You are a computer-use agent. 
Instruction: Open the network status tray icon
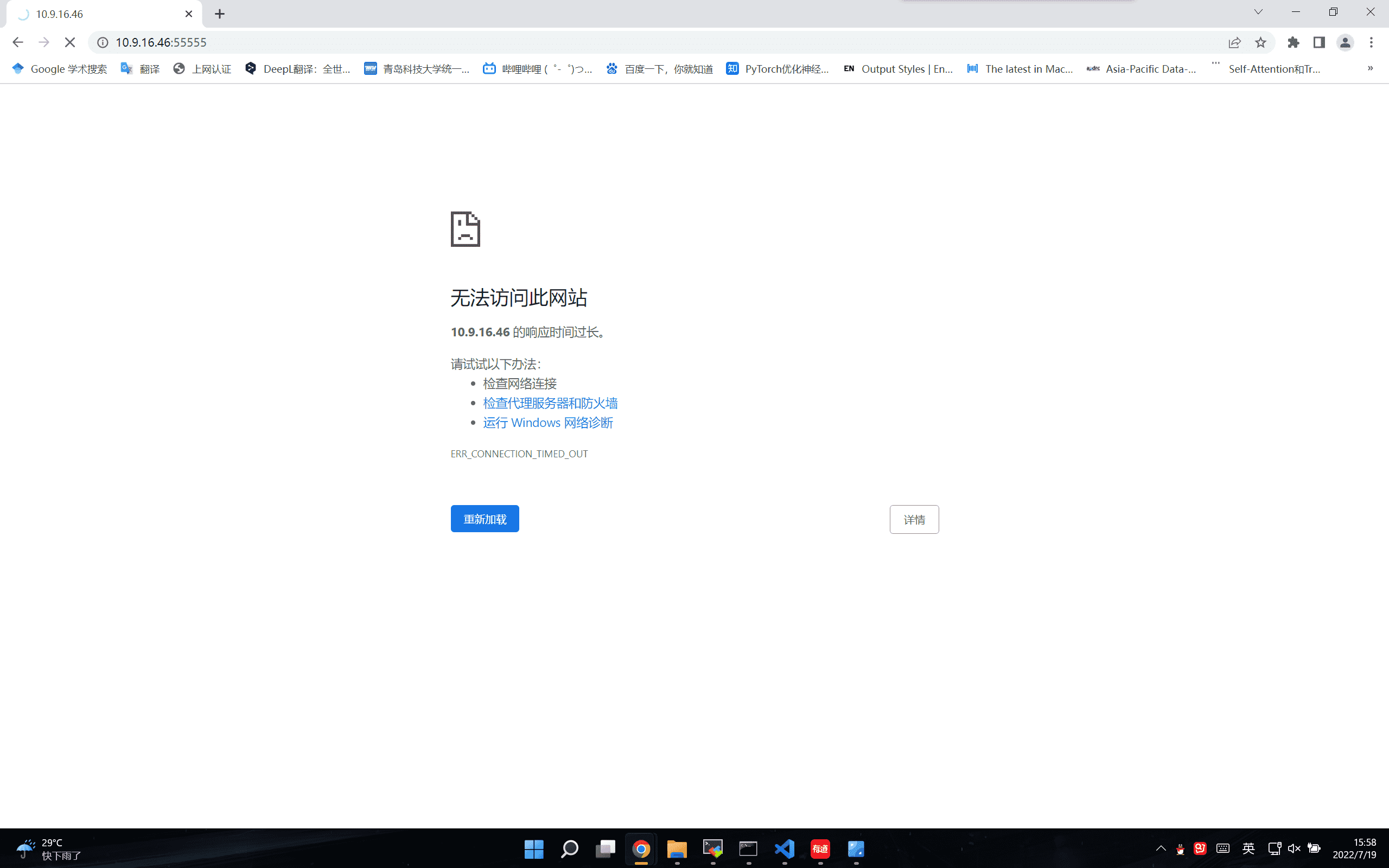(1274, 848)
